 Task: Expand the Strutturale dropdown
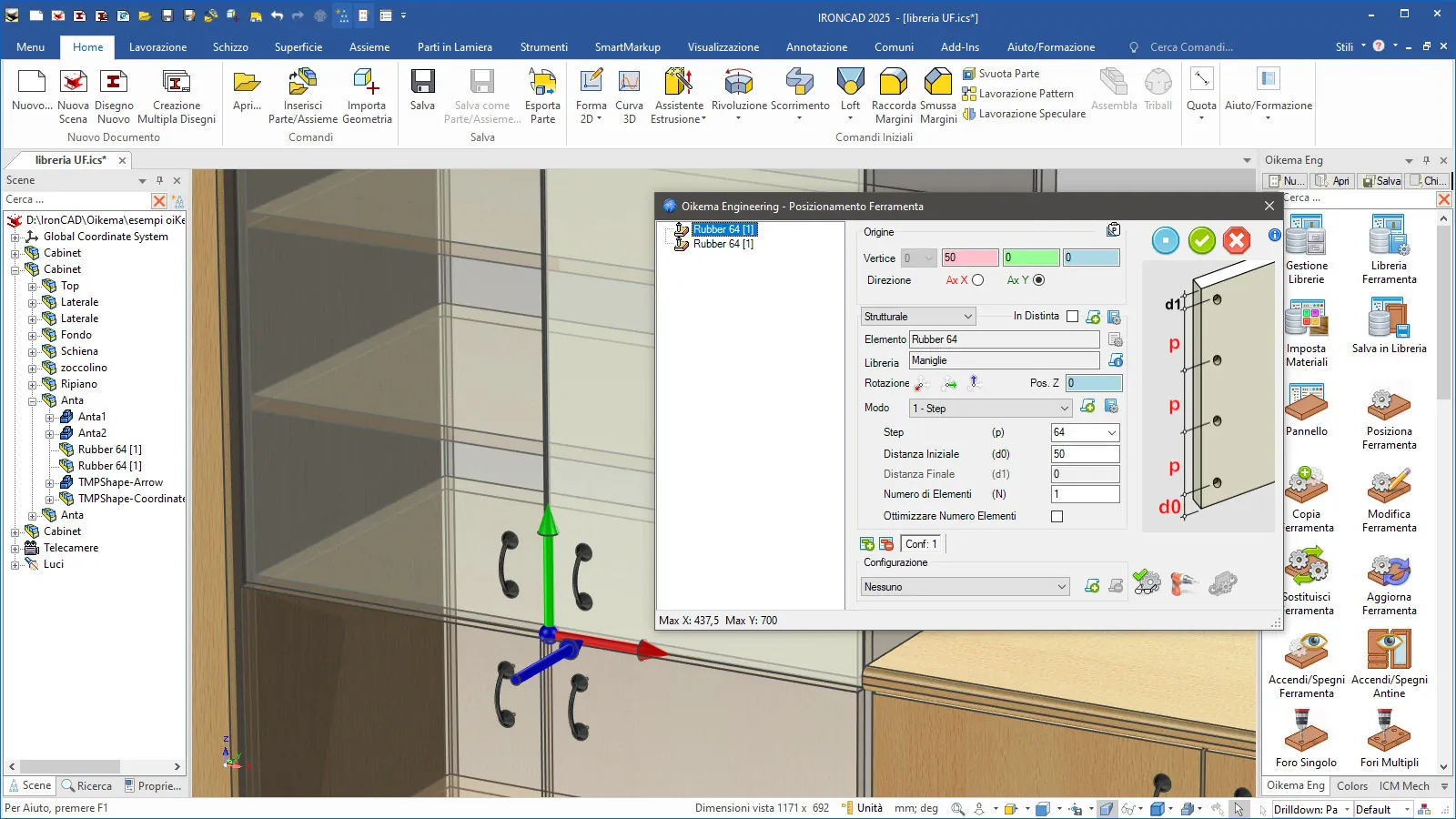point(918,317)
